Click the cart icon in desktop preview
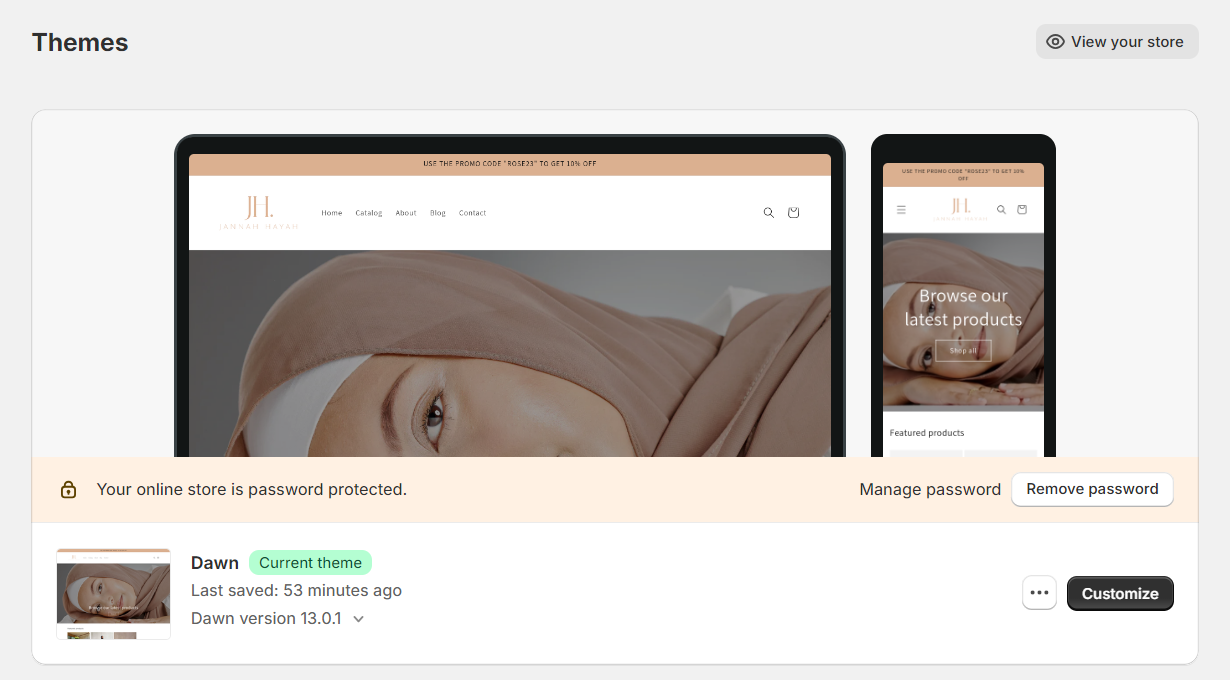1230x680 pixels. pyautogui.click(x=793, y=212)
